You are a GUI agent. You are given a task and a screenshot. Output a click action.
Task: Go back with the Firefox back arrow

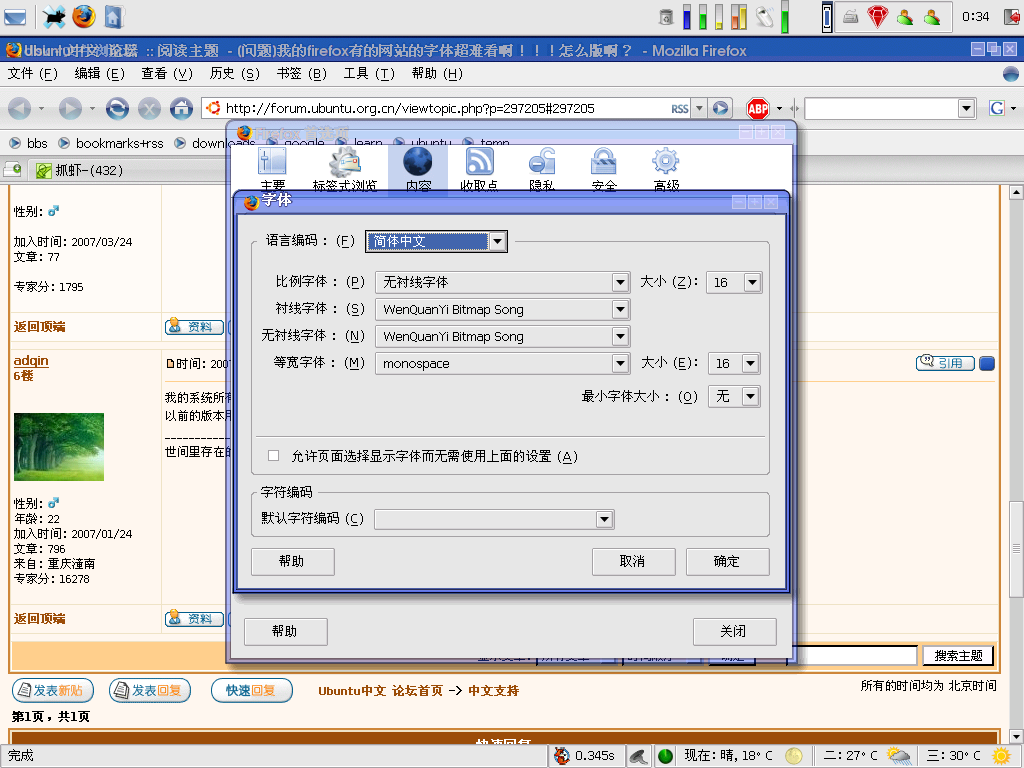click(x=19, y=108)
